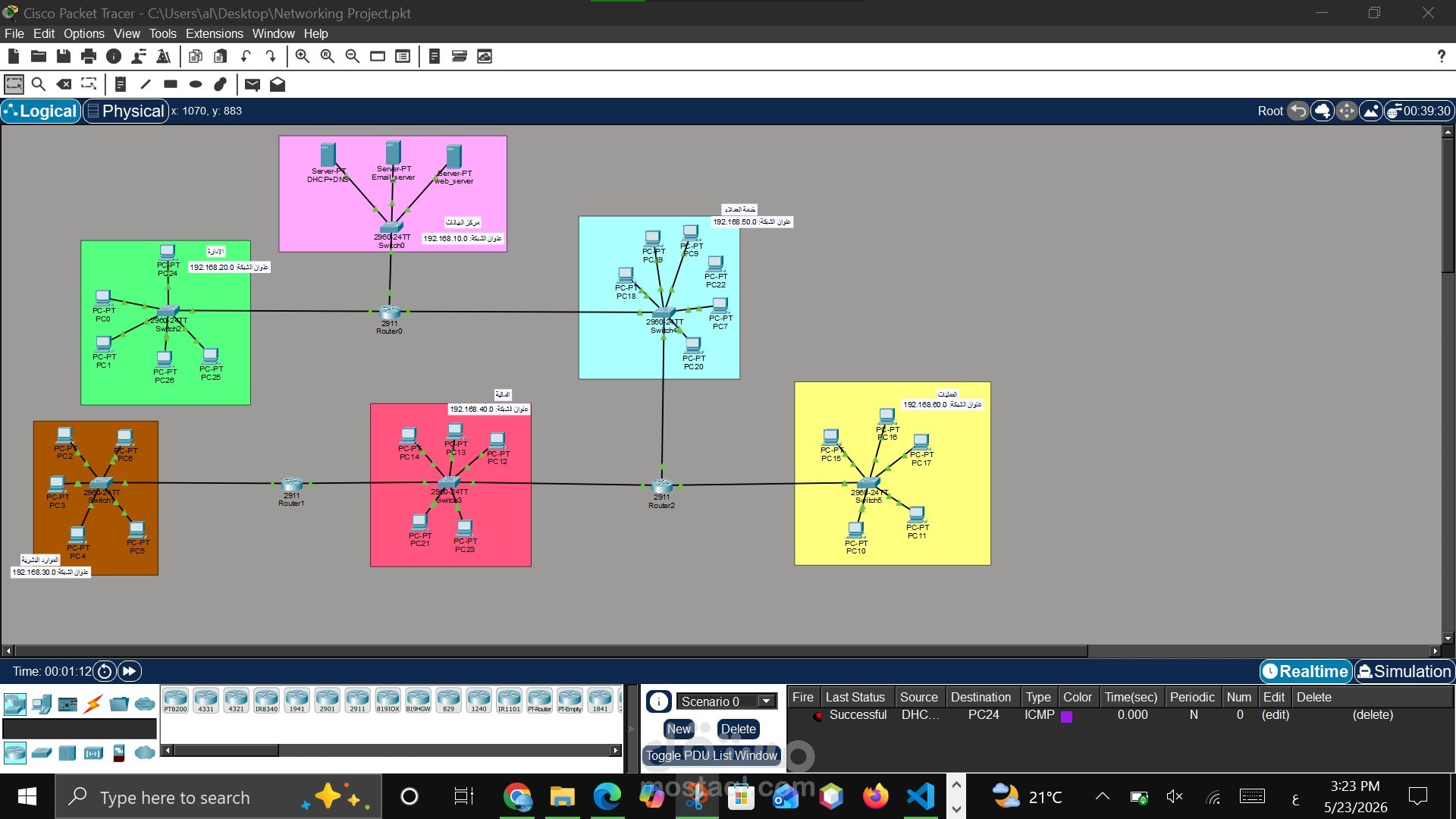Select the Draw Freeform tool
Screen dimensions: 1456x819
[221, 84]
